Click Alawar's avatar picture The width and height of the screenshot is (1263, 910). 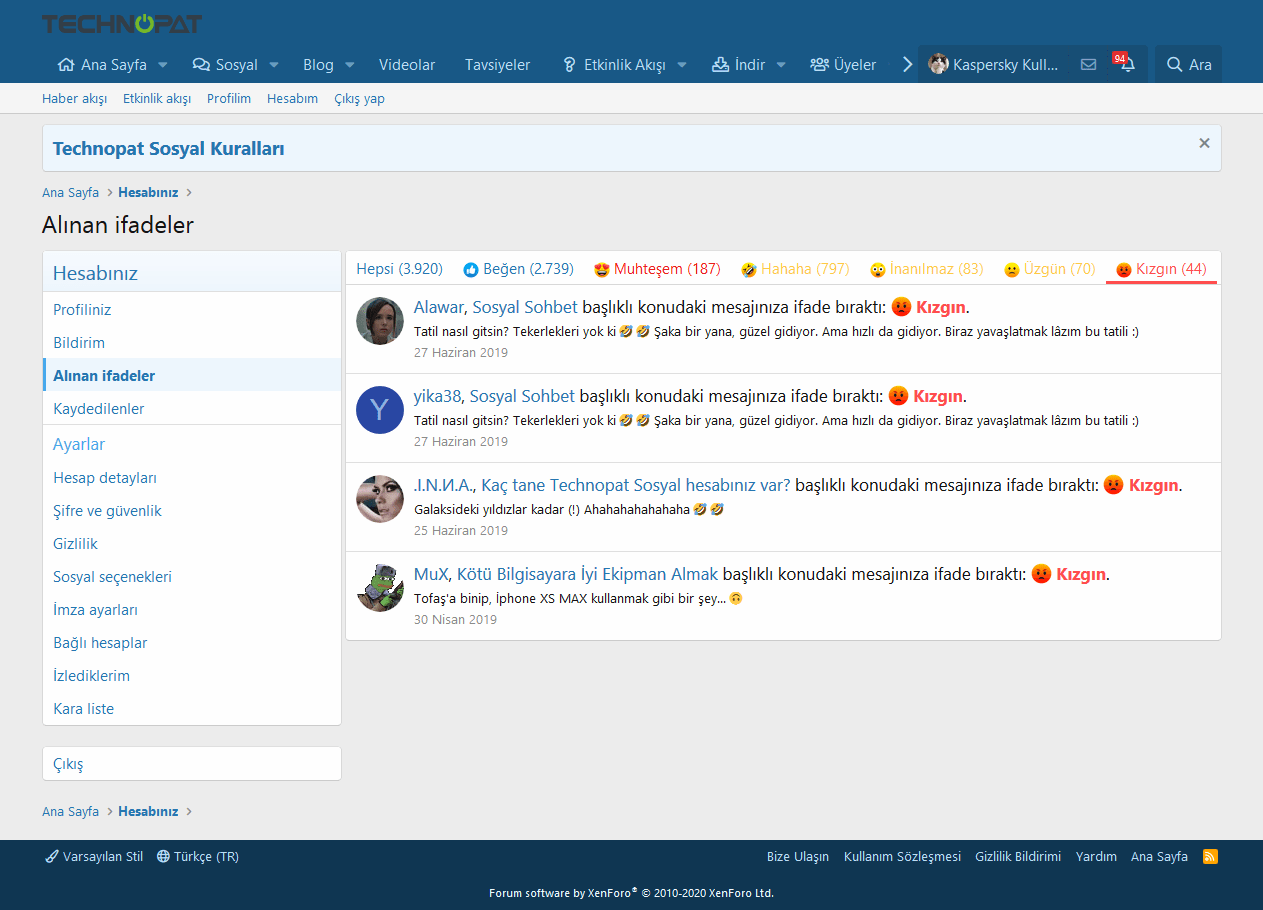(x=380, y=321)
